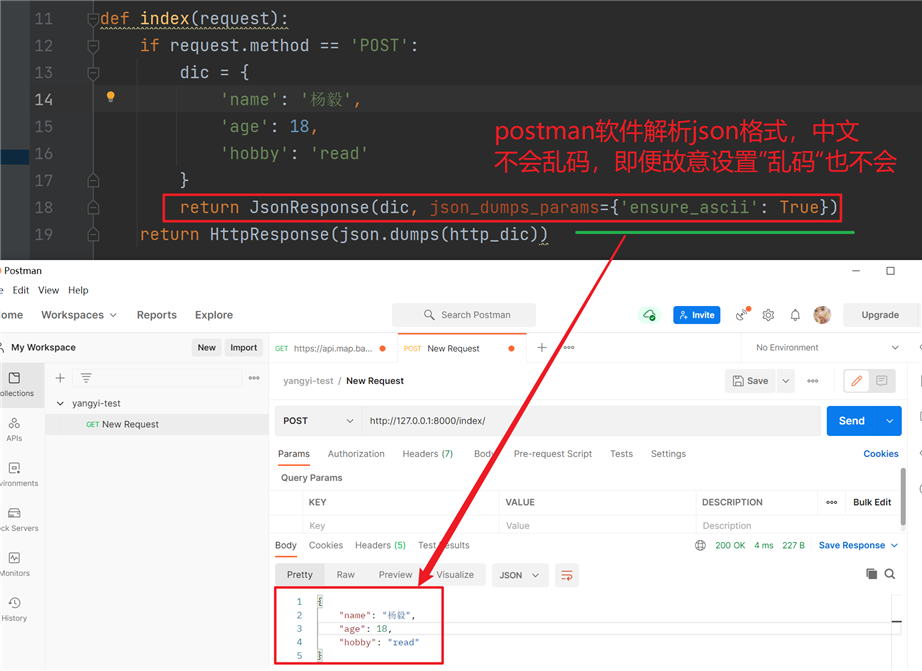
Task: Select GET New Request in collection tree
Action: tap(157, 425)
